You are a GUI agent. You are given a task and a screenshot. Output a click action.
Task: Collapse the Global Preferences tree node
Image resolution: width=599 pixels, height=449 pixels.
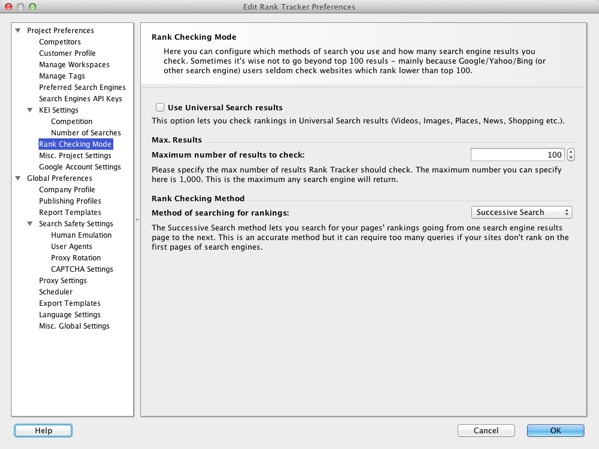(18, 178)
